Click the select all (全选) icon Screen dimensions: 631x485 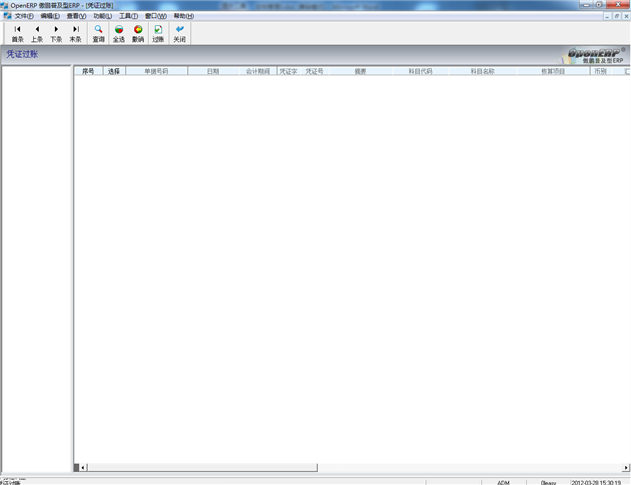(x=118, y=33)
